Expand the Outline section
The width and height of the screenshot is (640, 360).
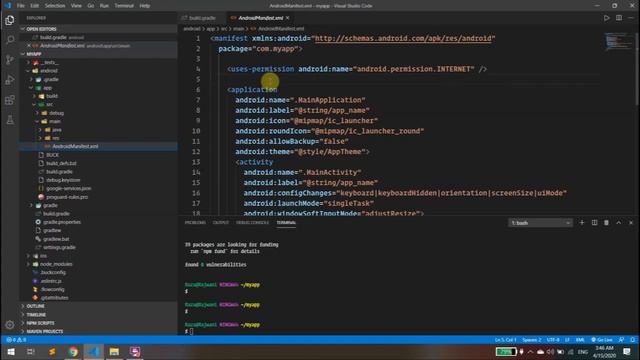click(98, 306)
